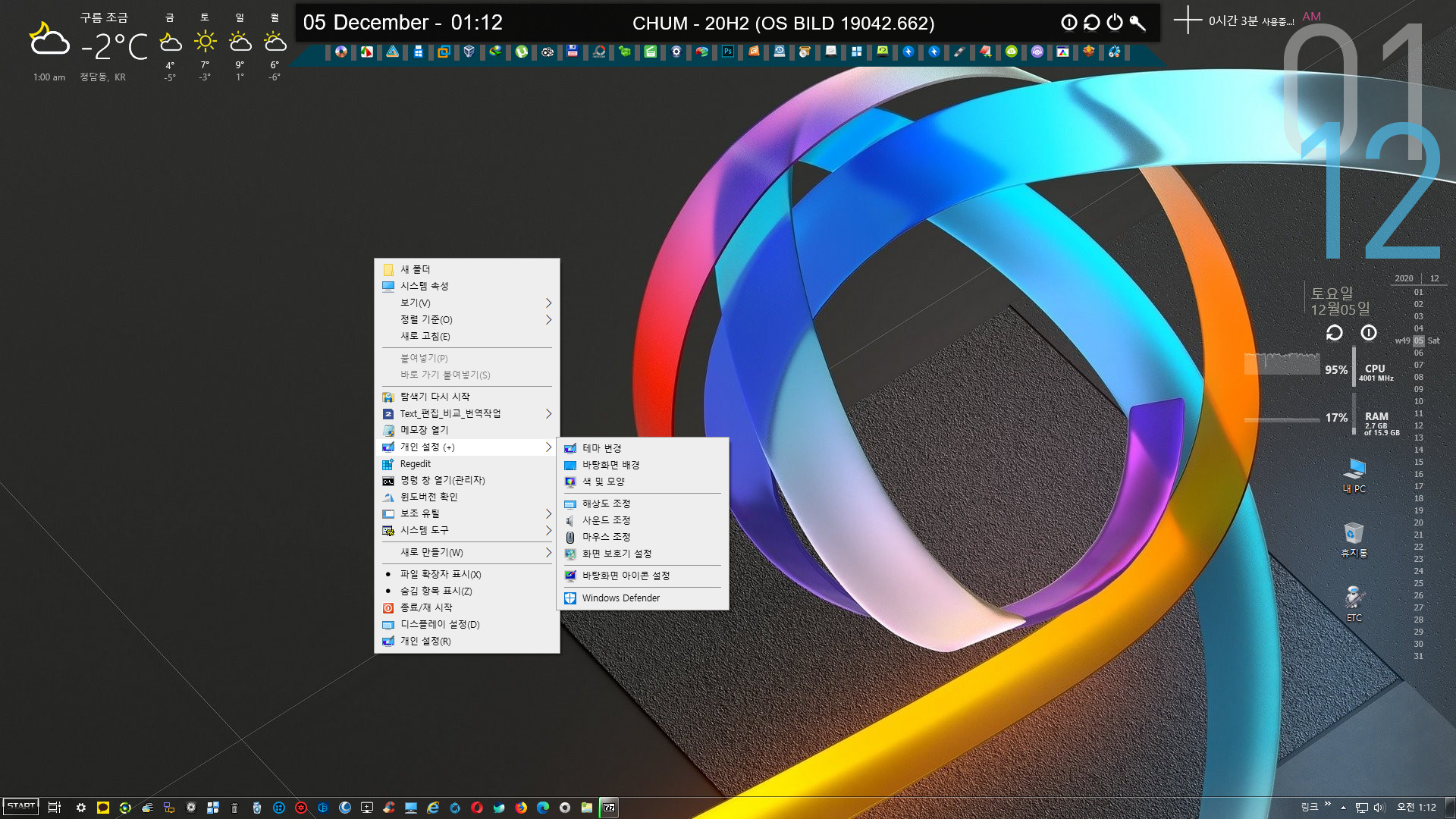Screen dimensions: 1456x819
Task: Click the current weather cloud icon
Action: click(49, 39)
